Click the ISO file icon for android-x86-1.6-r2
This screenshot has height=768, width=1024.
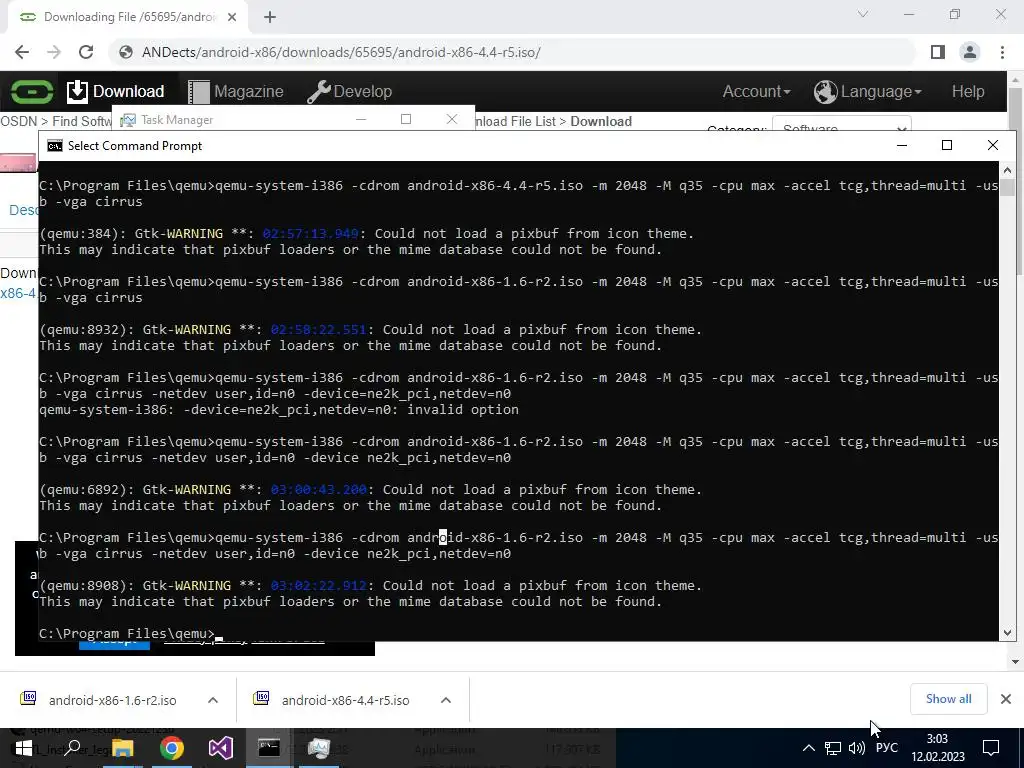point(28,699)
